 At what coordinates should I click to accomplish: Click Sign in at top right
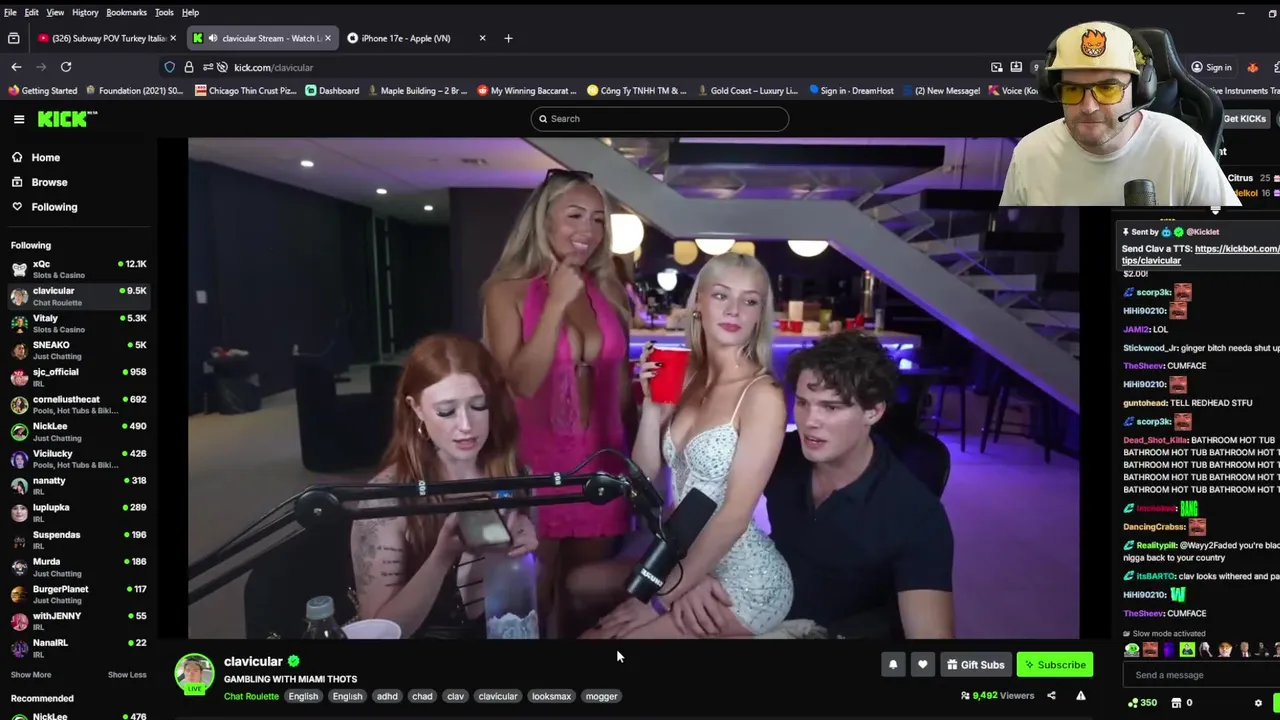pyautogui.click(x=1210, y=67)
